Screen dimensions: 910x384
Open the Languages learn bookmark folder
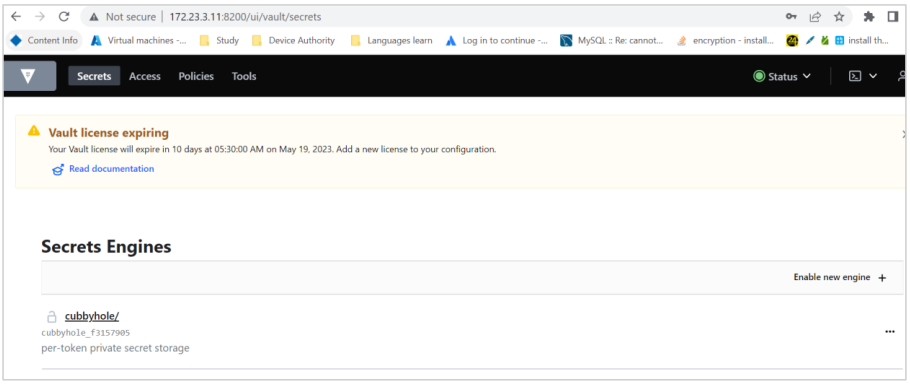tap(392, 41)
